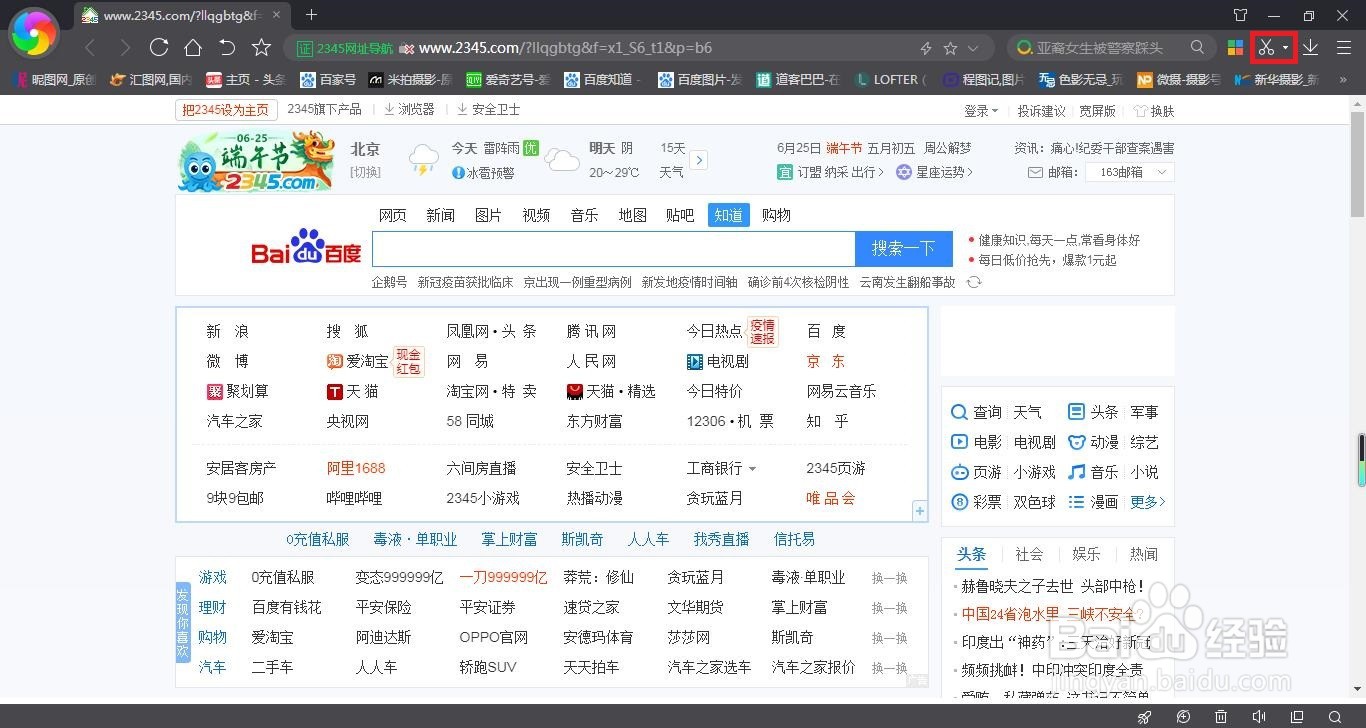1366x728 pixels.
Task: Click the skin shirt icon in title bar
Action: (1241, 15)
